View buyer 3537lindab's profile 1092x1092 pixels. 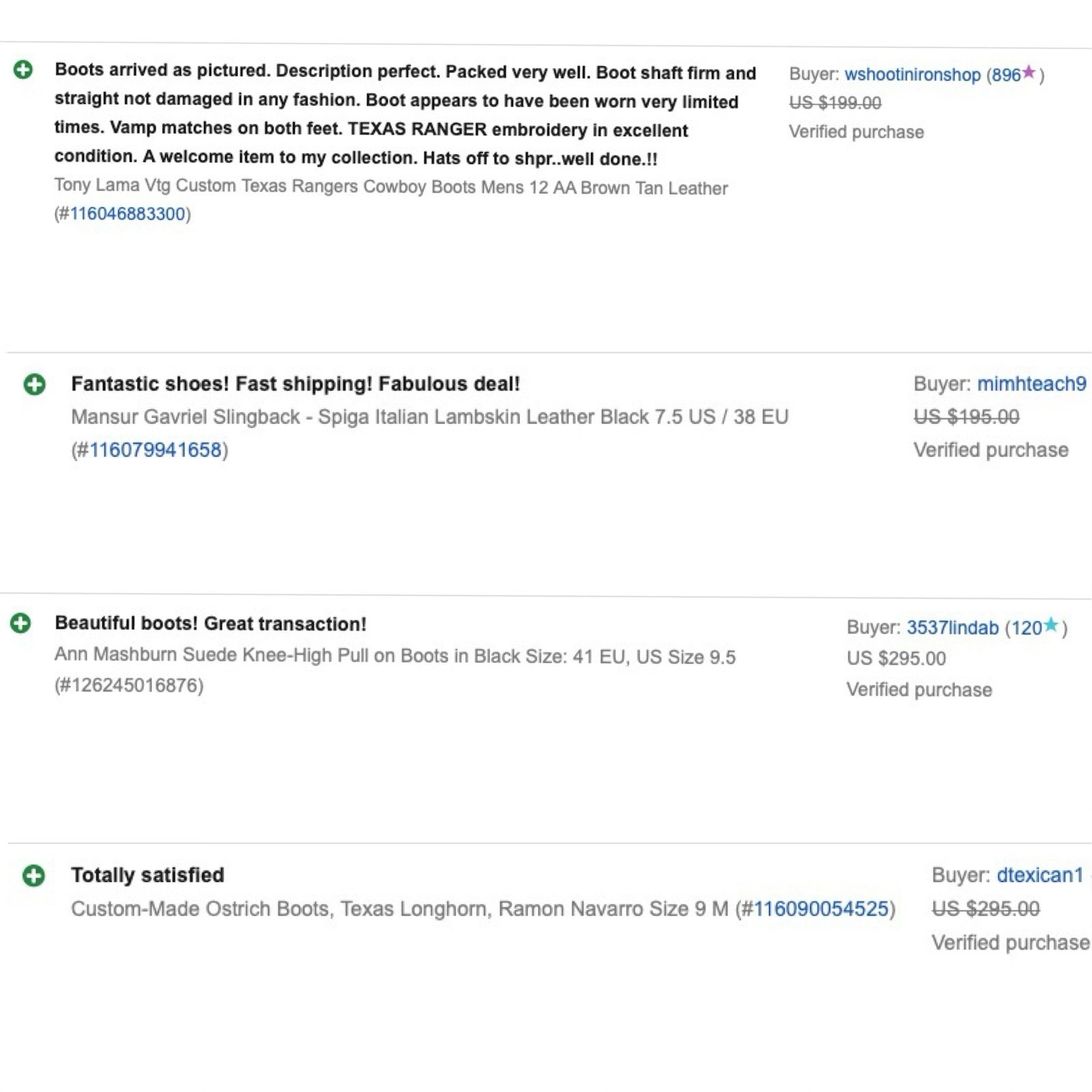[952, 627]
